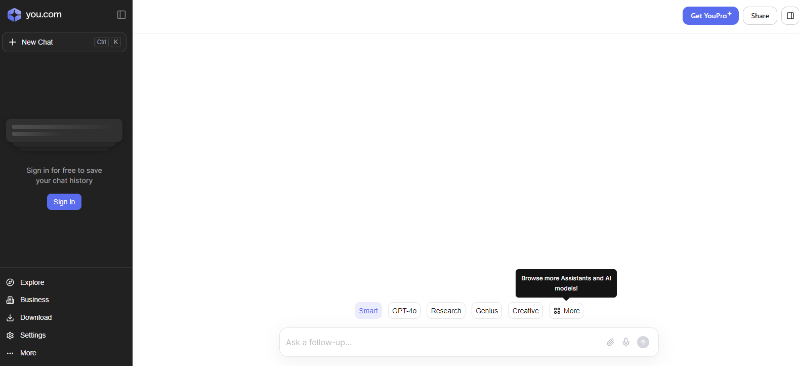Screen dimensions: 800x367
Task: Open the Download sidebar item
Action: tap(36, 317)
